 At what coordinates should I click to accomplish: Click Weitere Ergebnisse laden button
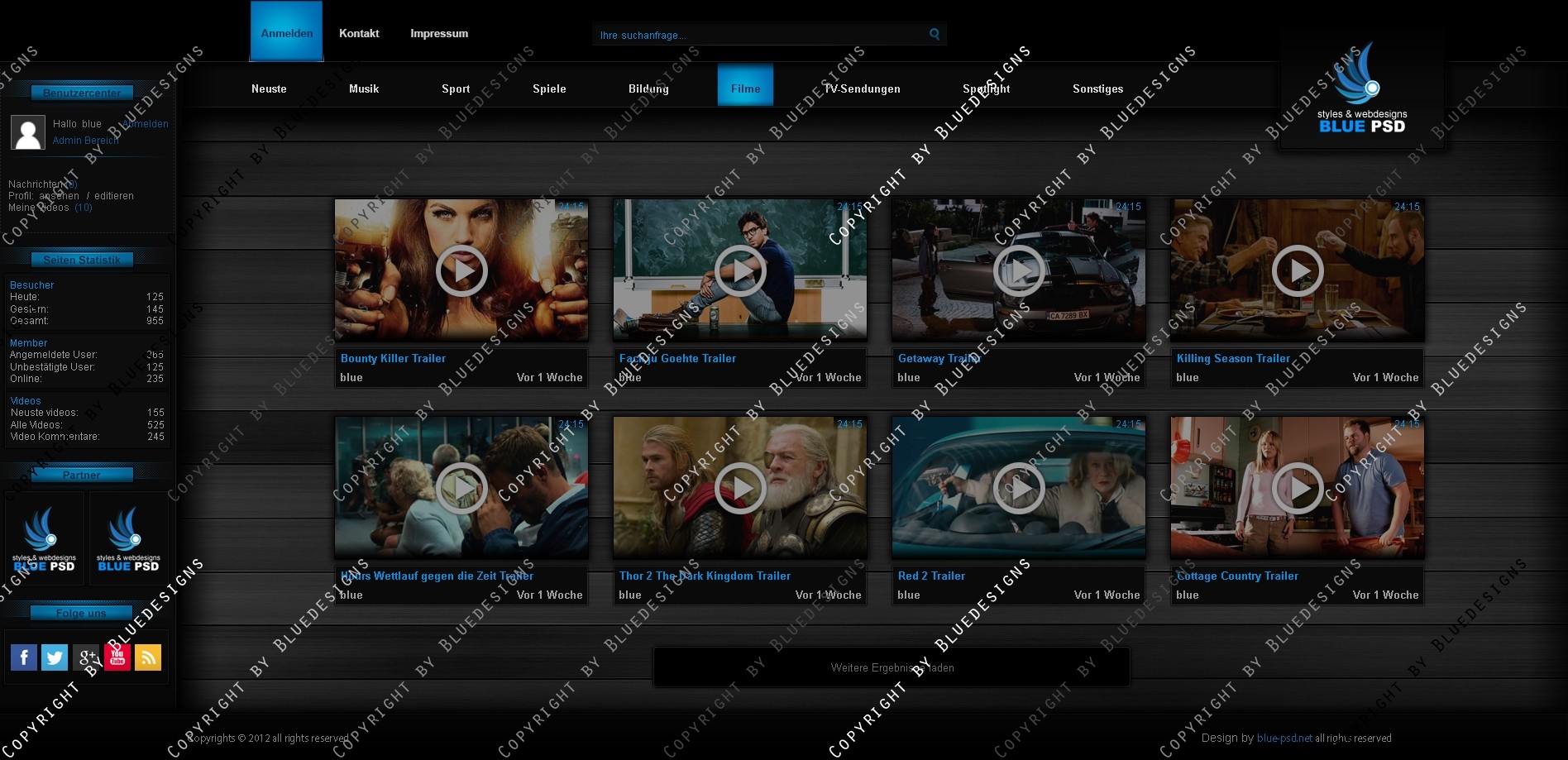pos(892,667)
